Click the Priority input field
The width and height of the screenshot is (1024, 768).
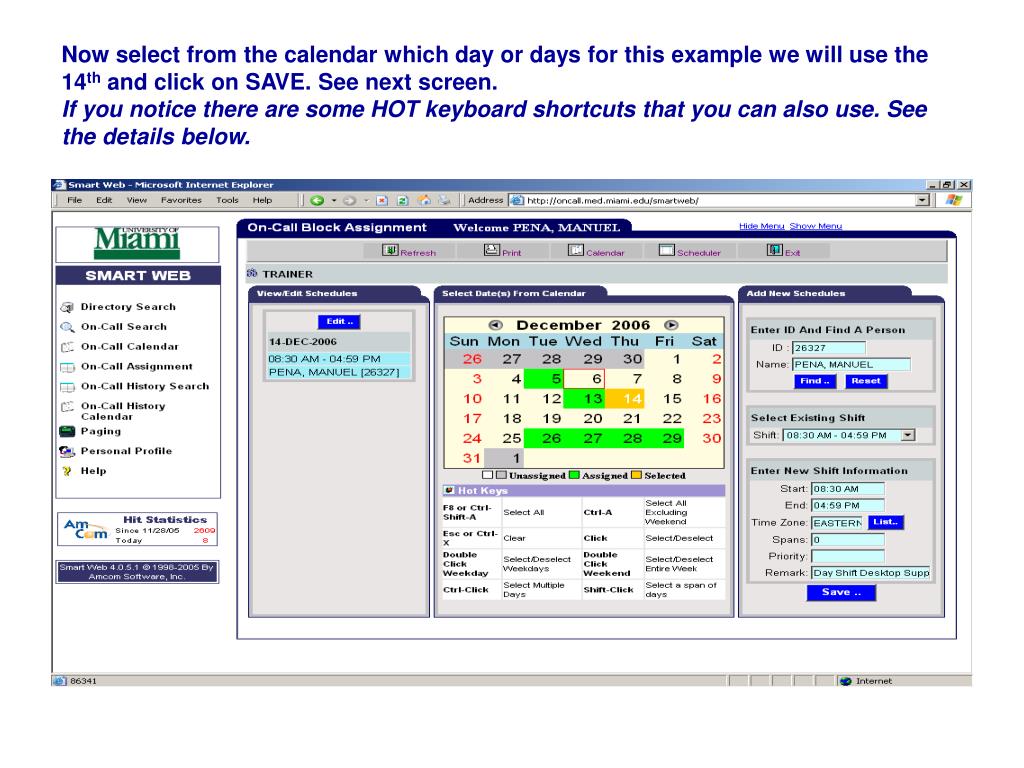pos(848,556)
